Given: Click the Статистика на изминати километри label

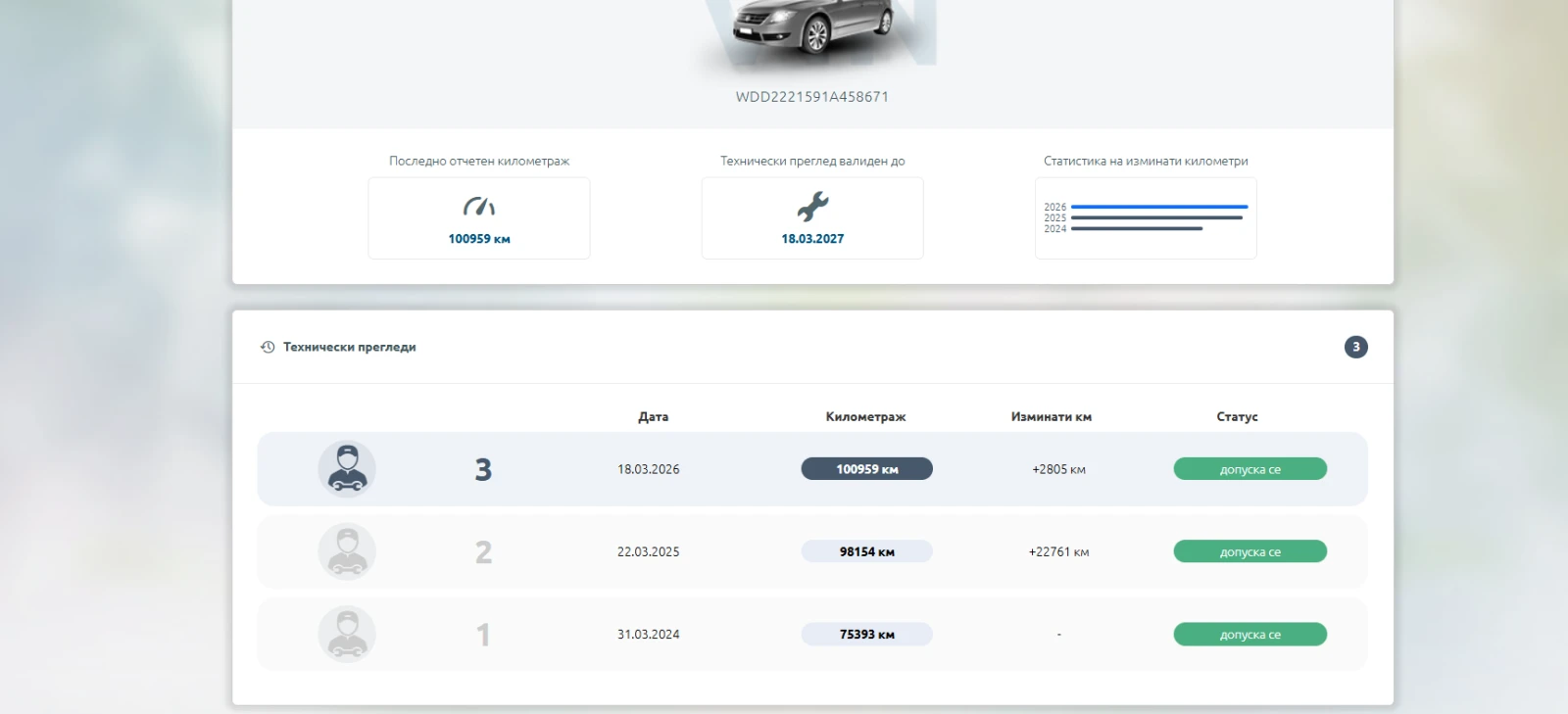Looking at the screenshot, I should point(1146,161).
